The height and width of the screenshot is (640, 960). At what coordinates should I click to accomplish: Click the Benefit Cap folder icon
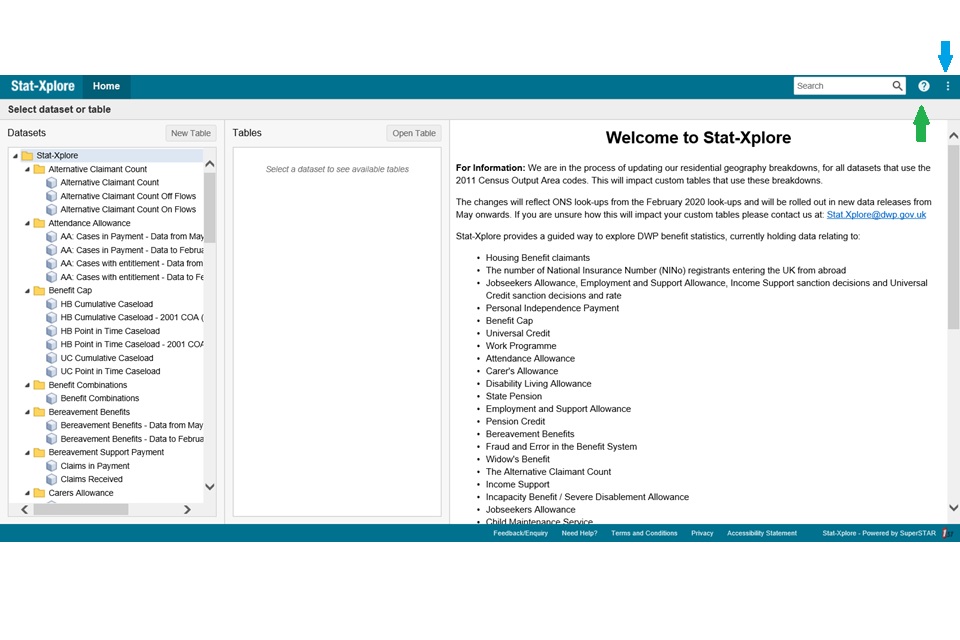pos(39,290)
